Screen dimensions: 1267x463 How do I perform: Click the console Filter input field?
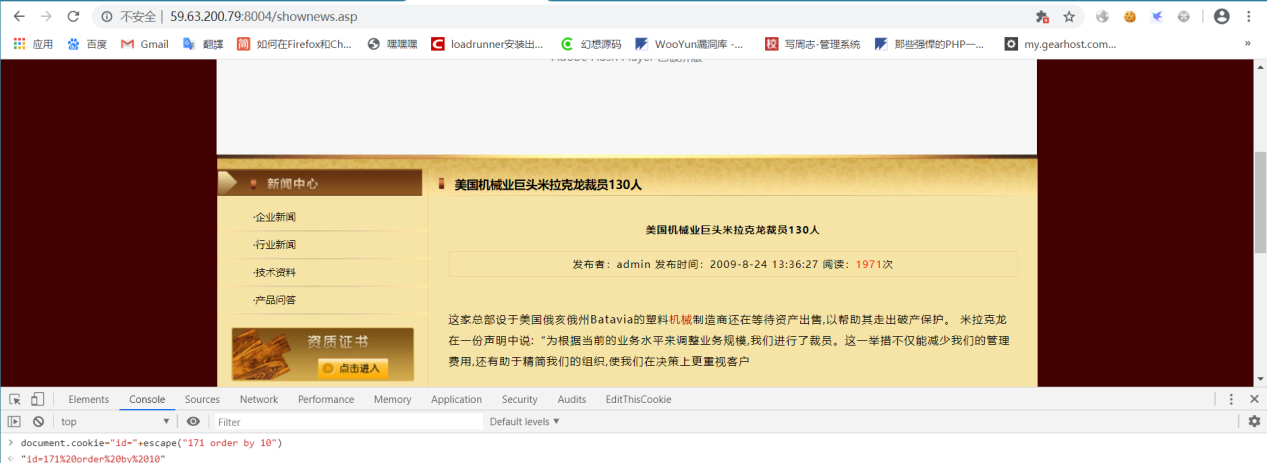347,422
